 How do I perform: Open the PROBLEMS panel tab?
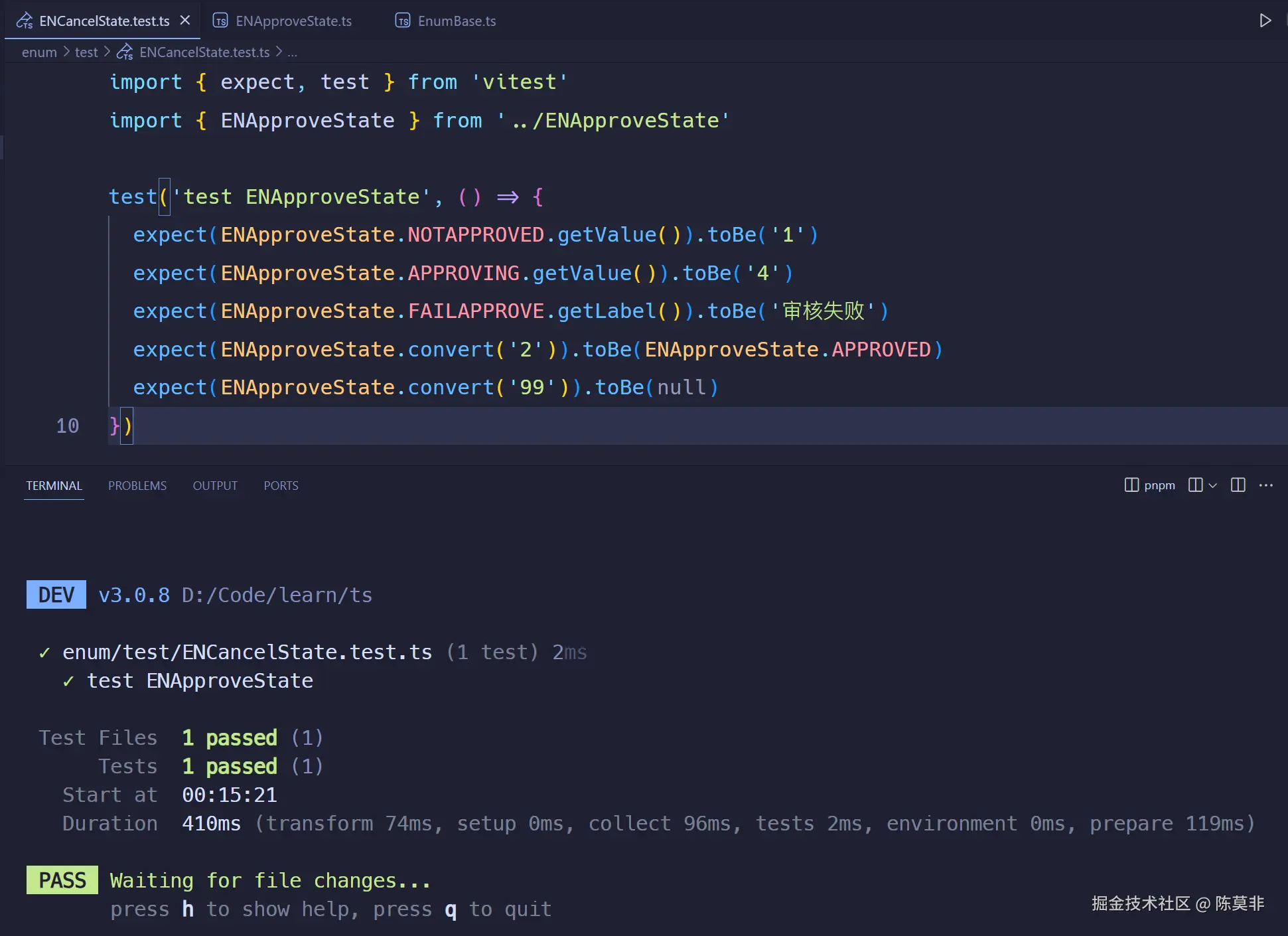coord(137,485)
